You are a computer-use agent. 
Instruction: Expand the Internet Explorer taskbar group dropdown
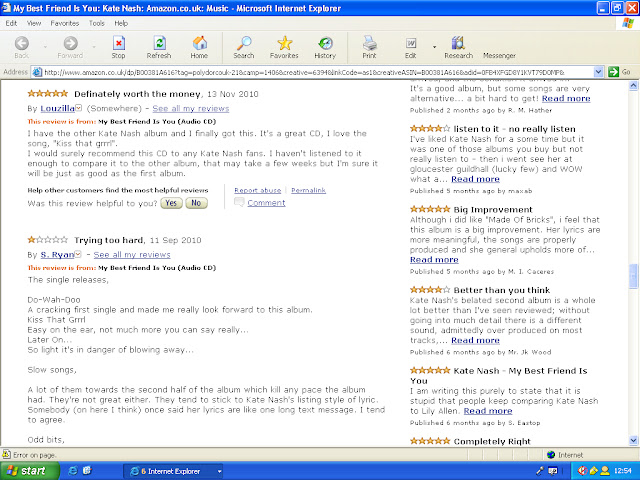click(219, 471)
